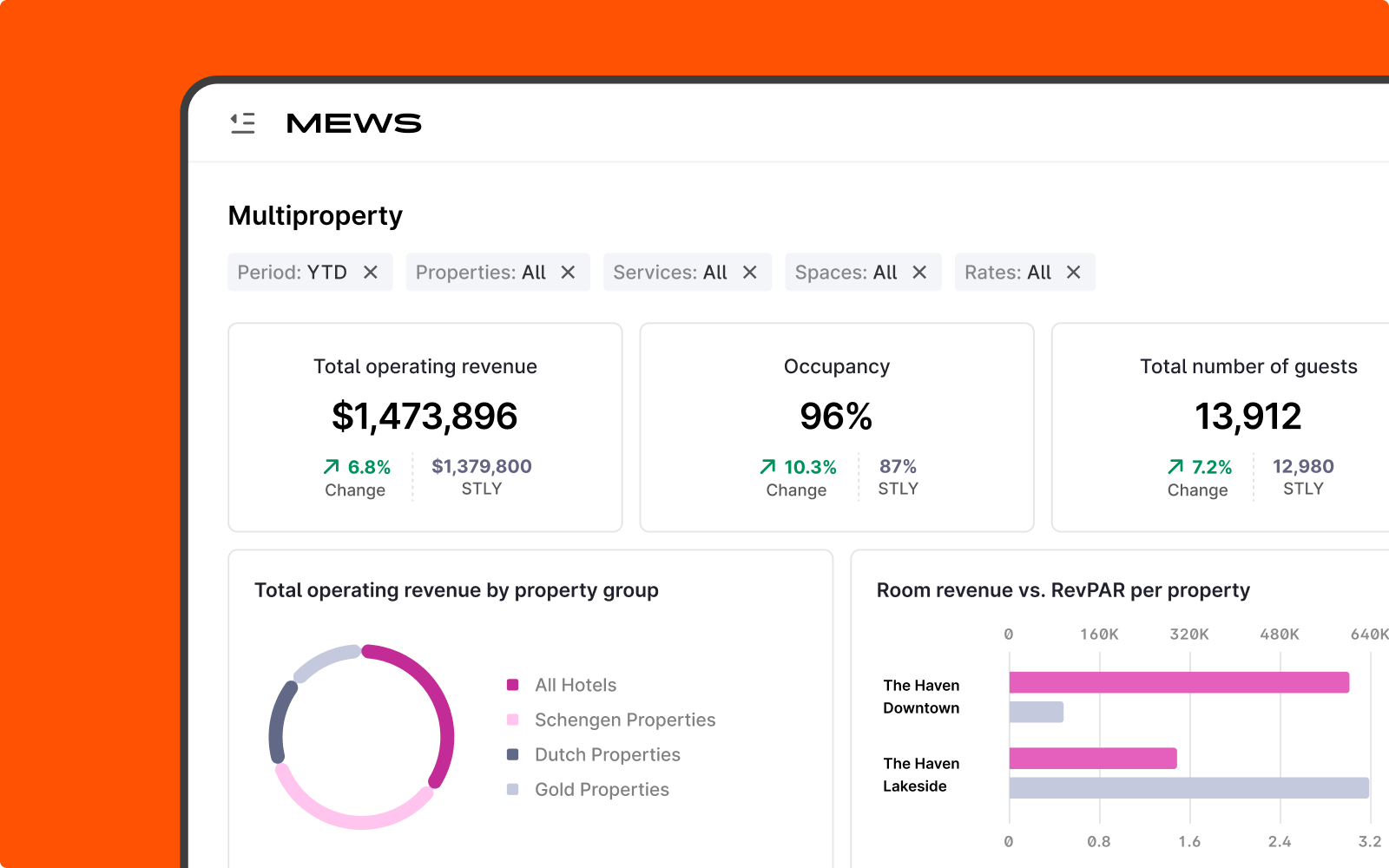Toggle Dutch Properties legend entry
The image size is (1389, 868).
607,754
